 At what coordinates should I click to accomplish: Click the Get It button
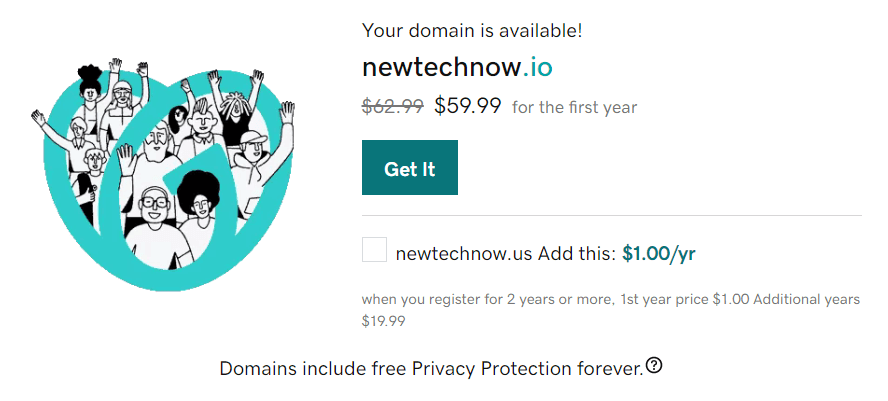click(409, 168)
